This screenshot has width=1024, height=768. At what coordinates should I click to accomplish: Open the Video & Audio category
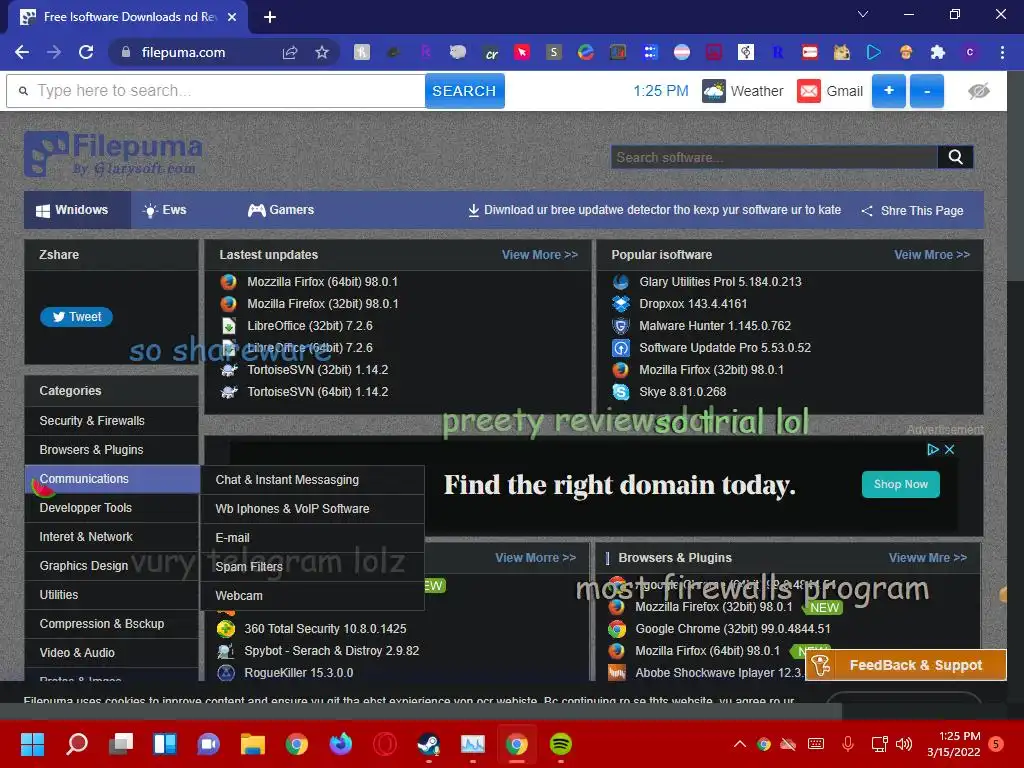(112, 652)
